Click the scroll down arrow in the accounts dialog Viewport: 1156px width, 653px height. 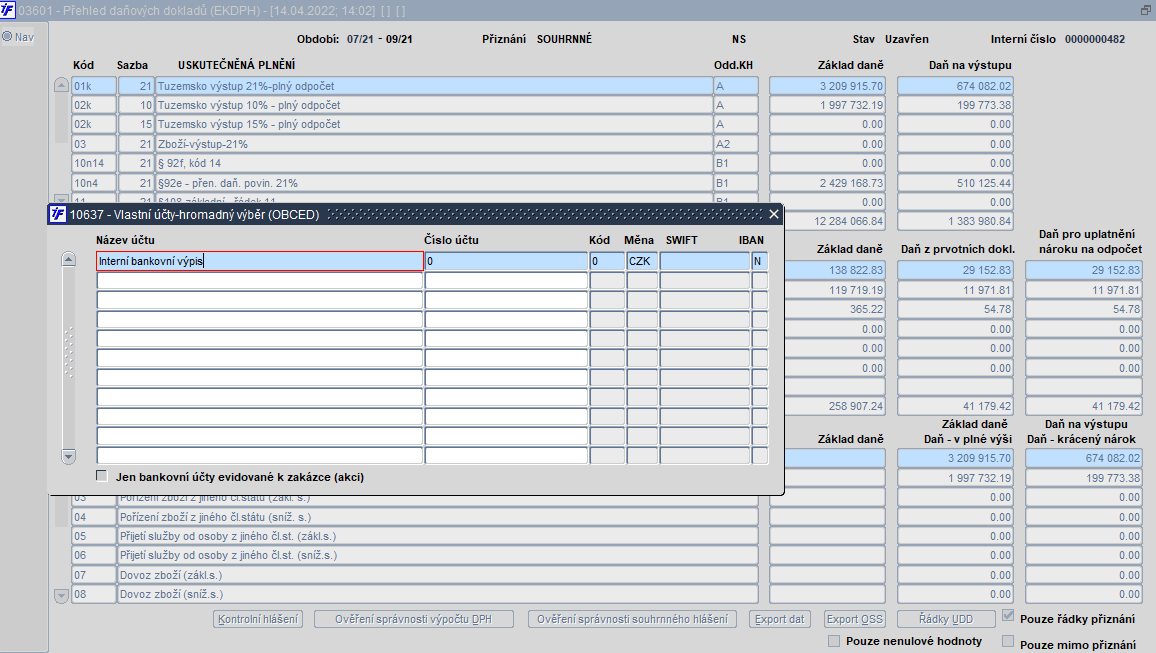pyautogui.click(x=69, y=456)
